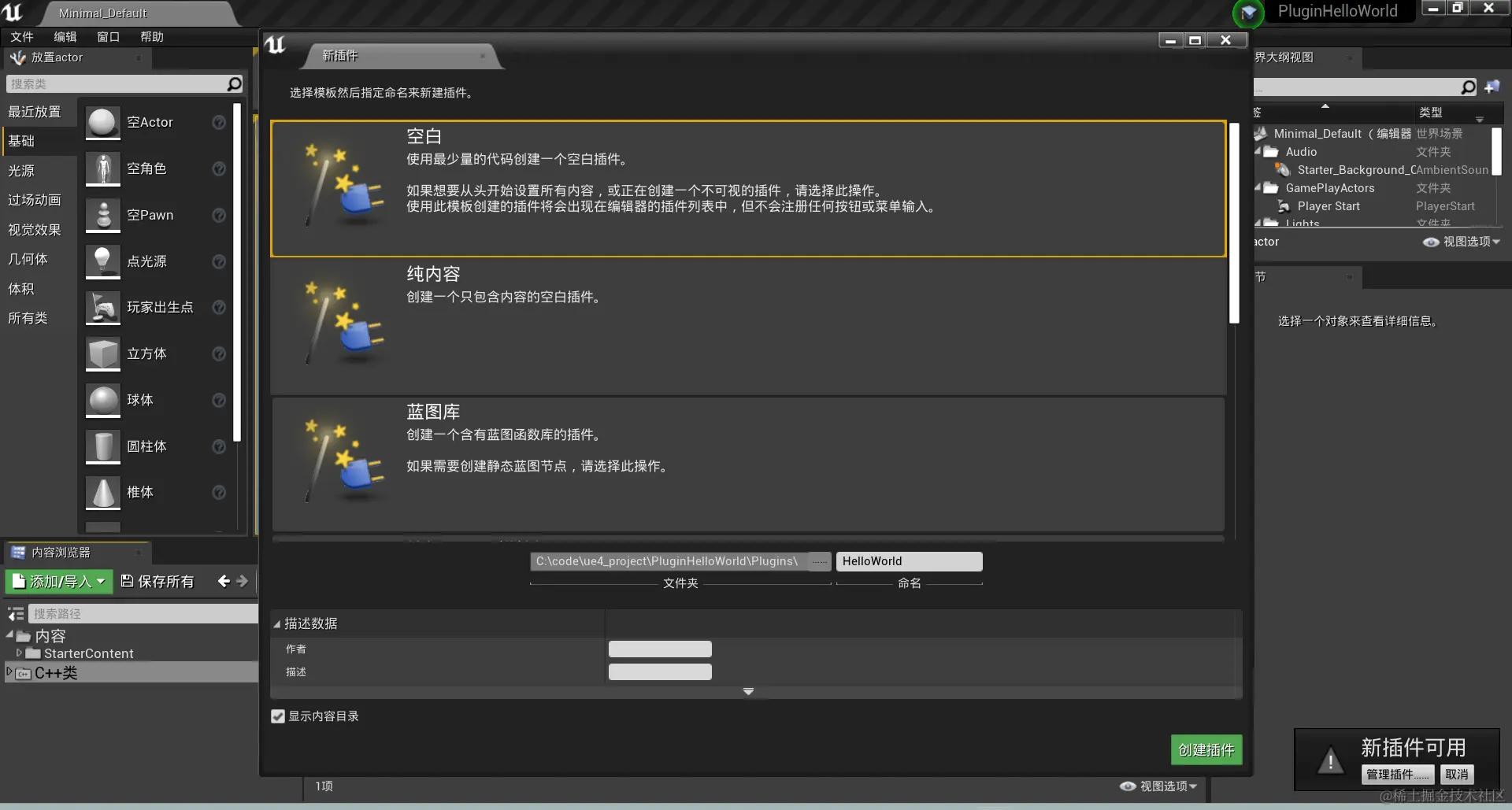Select the 视觉效果 category

(x=39, y=230)
